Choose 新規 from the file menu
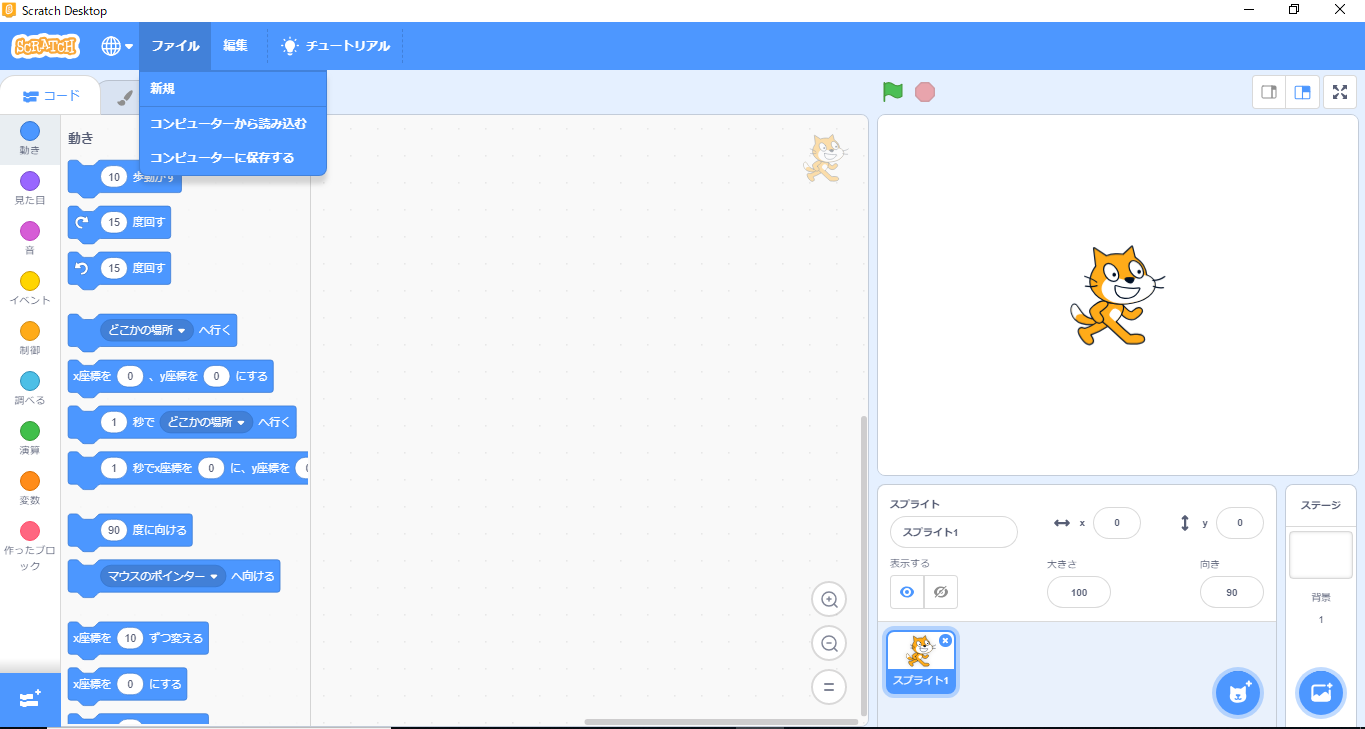Image resolution: width=1365 pixels, height=729 pixels. tap(233, 89)
